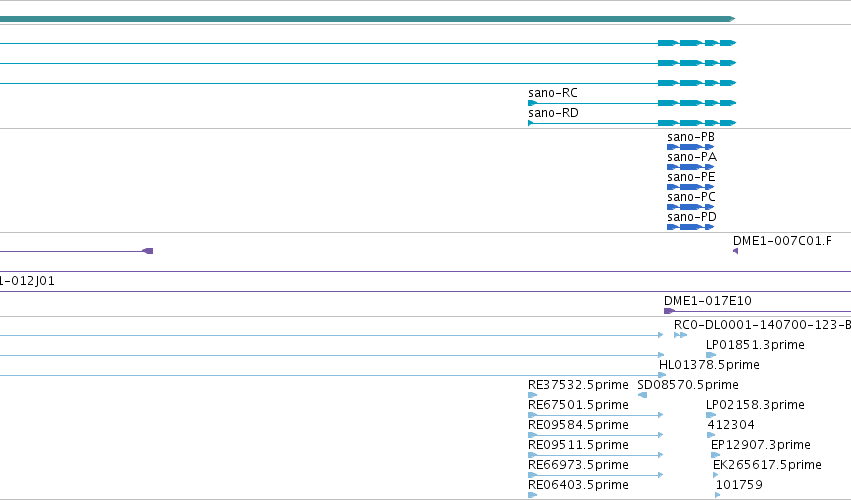Click the sano-PC protein label

[691, 197]
